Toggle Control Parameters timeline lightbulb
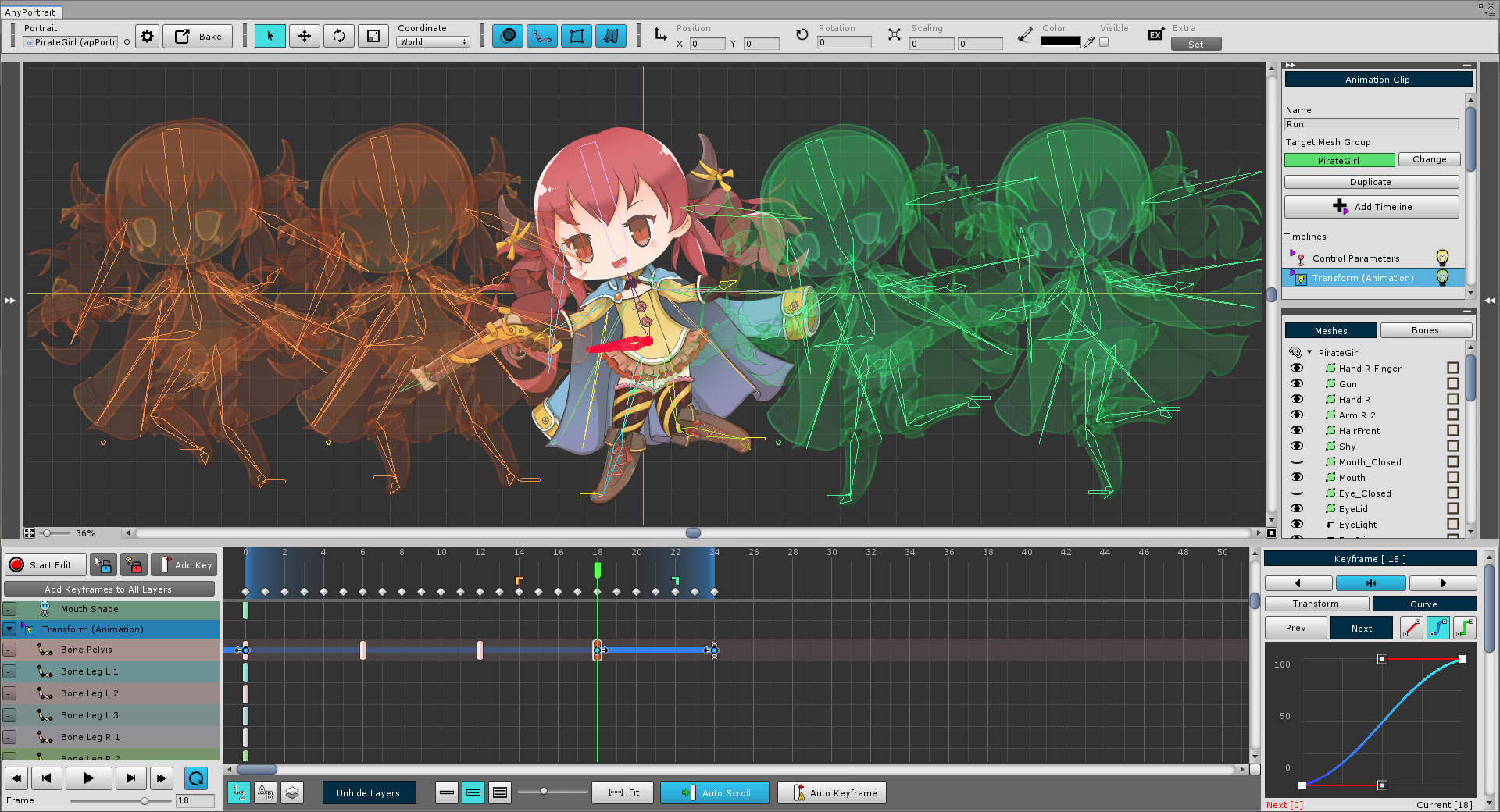 [1442, 258]
